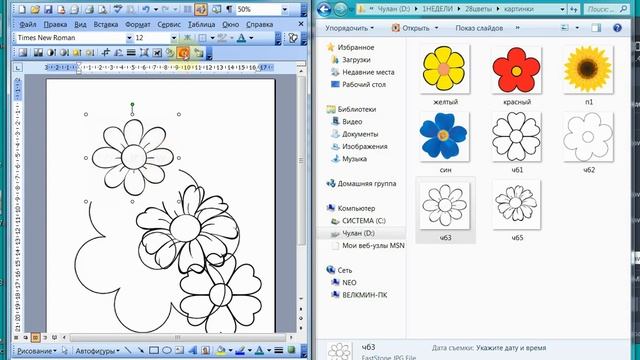Viewport: 640px width, 360px height.
Task: Increase picture contrast
Action: [x=51, y=53]
